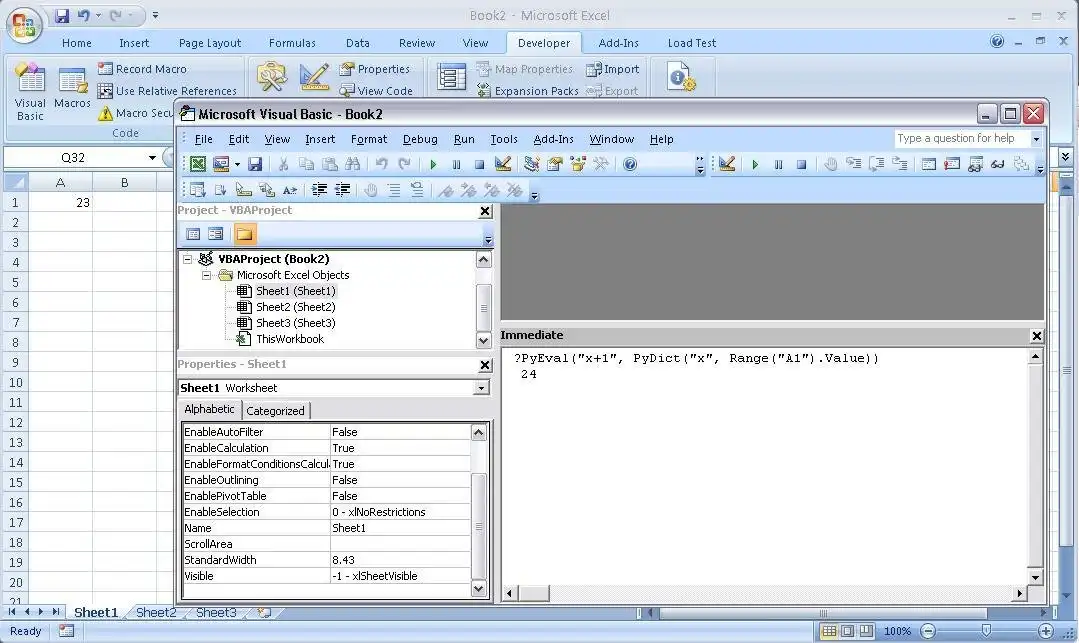Switch to the Categorized properties tab

pos(275,411)
